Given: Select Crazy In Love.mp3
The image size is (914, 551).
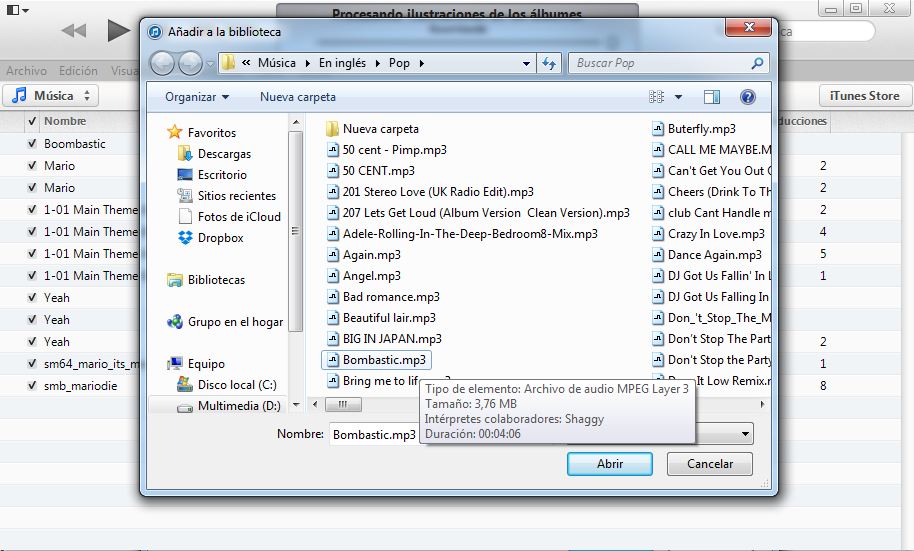Looking at the screenshot, I should [x=716, y=234].
